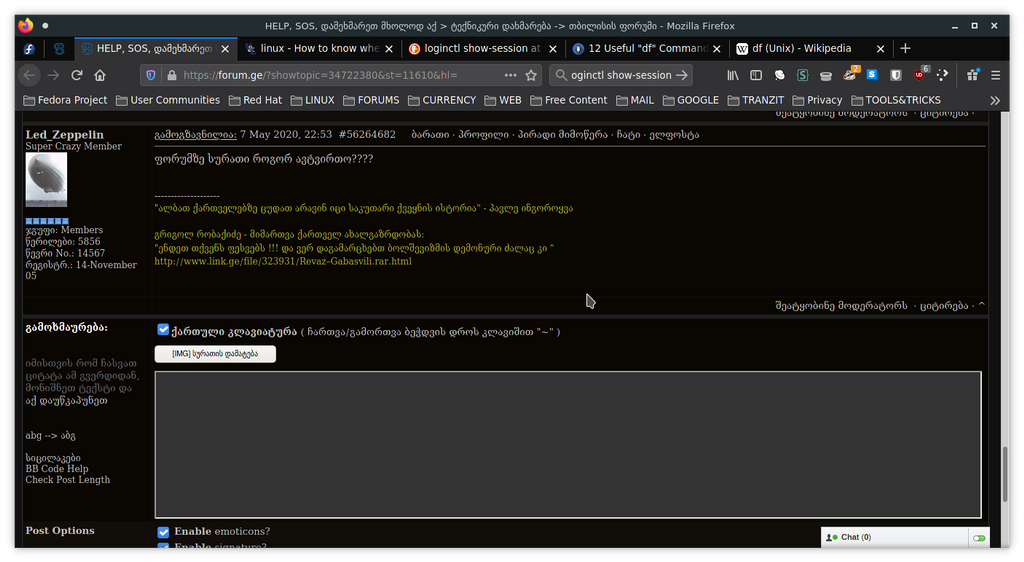Open the GOOGLE bookmark folder
The image size is (1024, 562).
691,101
